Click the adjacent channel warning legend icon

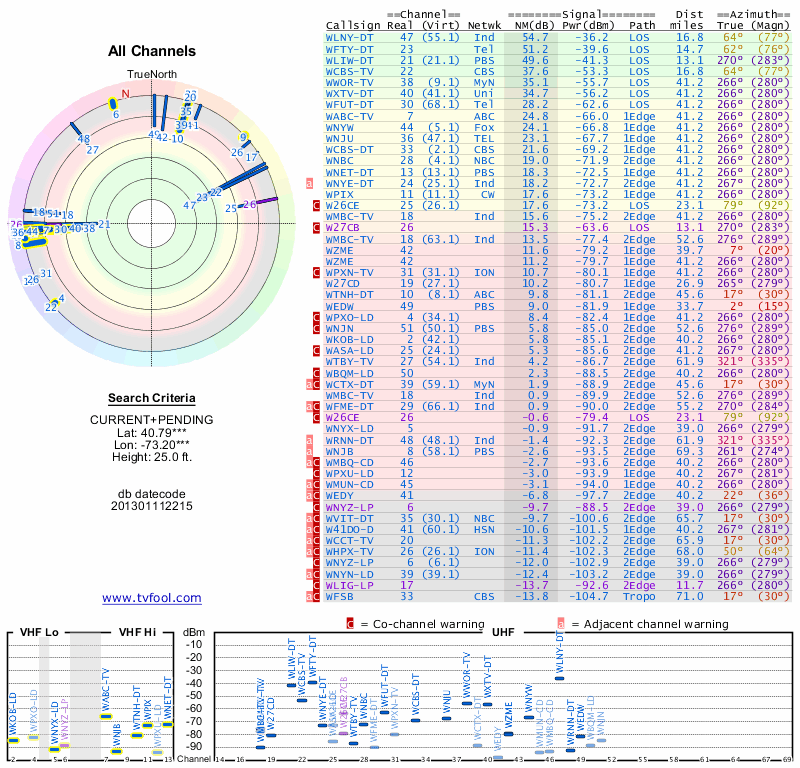[561, 624]
